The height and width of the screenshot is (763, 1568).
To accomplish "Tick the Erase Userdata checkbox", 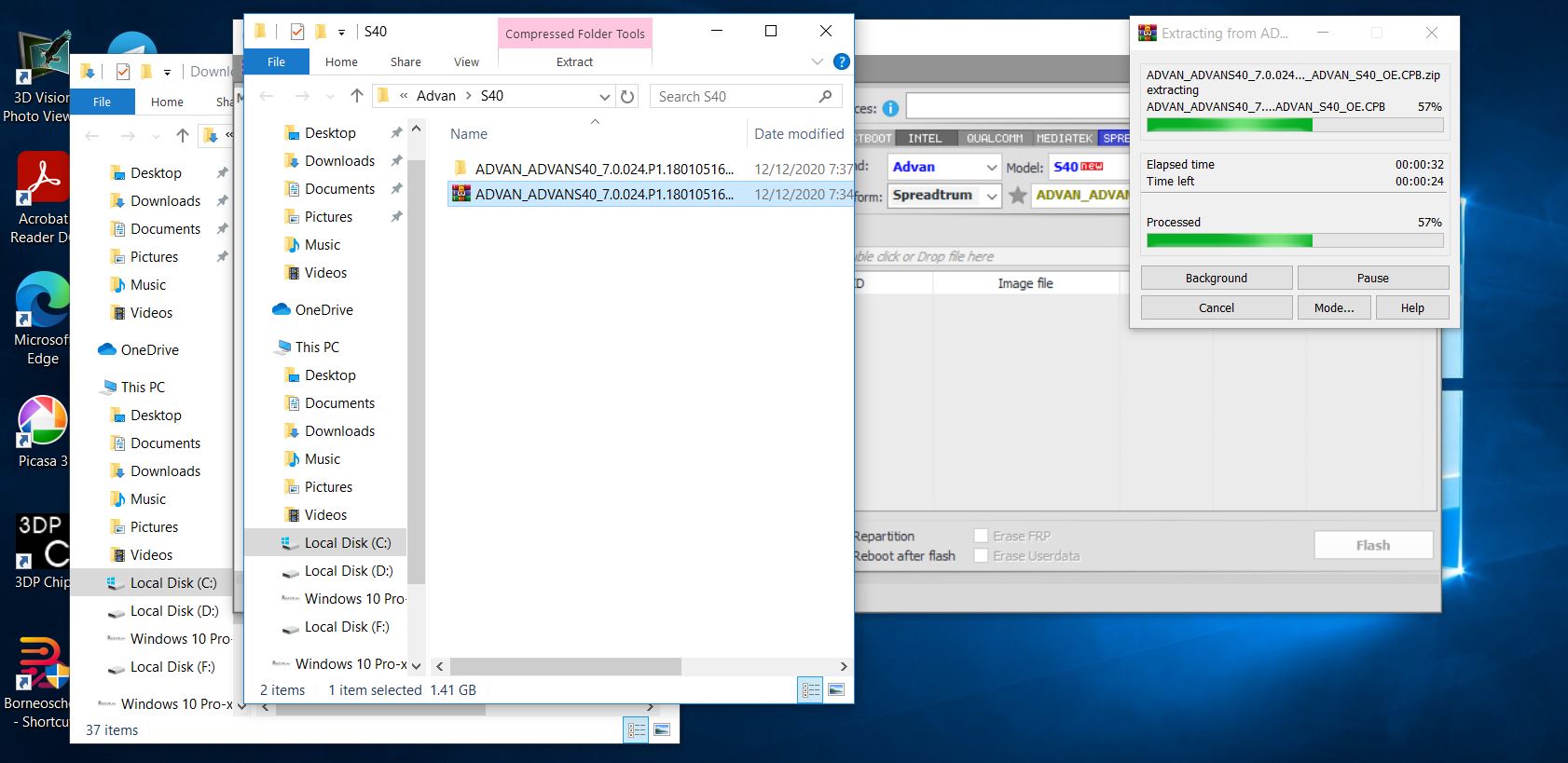I will (981, 556).
